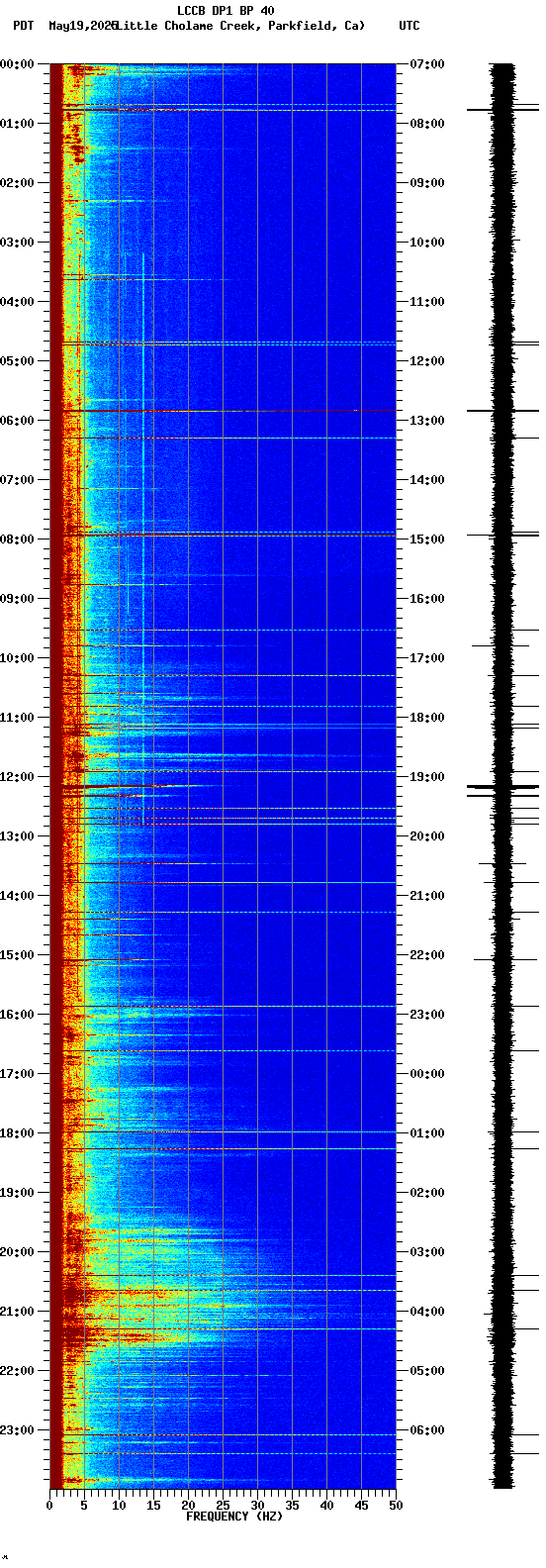The width and height of the screenshot is (546, 1568).
Task: Click the 'Little Cholame Creek, Parkfield, Ca' location text
Action: point(240,26)
